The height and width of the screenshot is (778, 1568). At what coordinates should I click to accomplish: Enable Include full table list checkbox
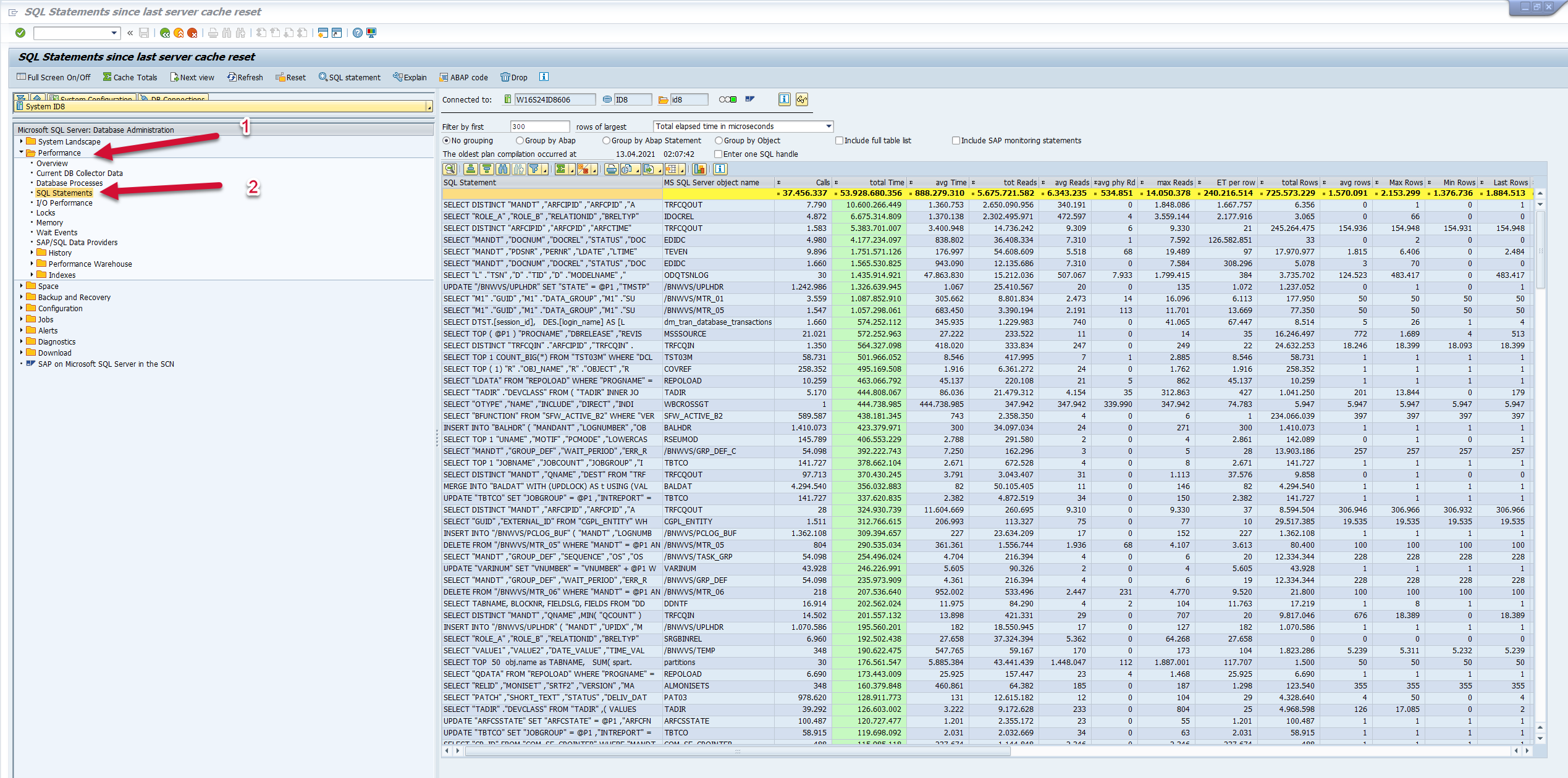click(839, 141)
